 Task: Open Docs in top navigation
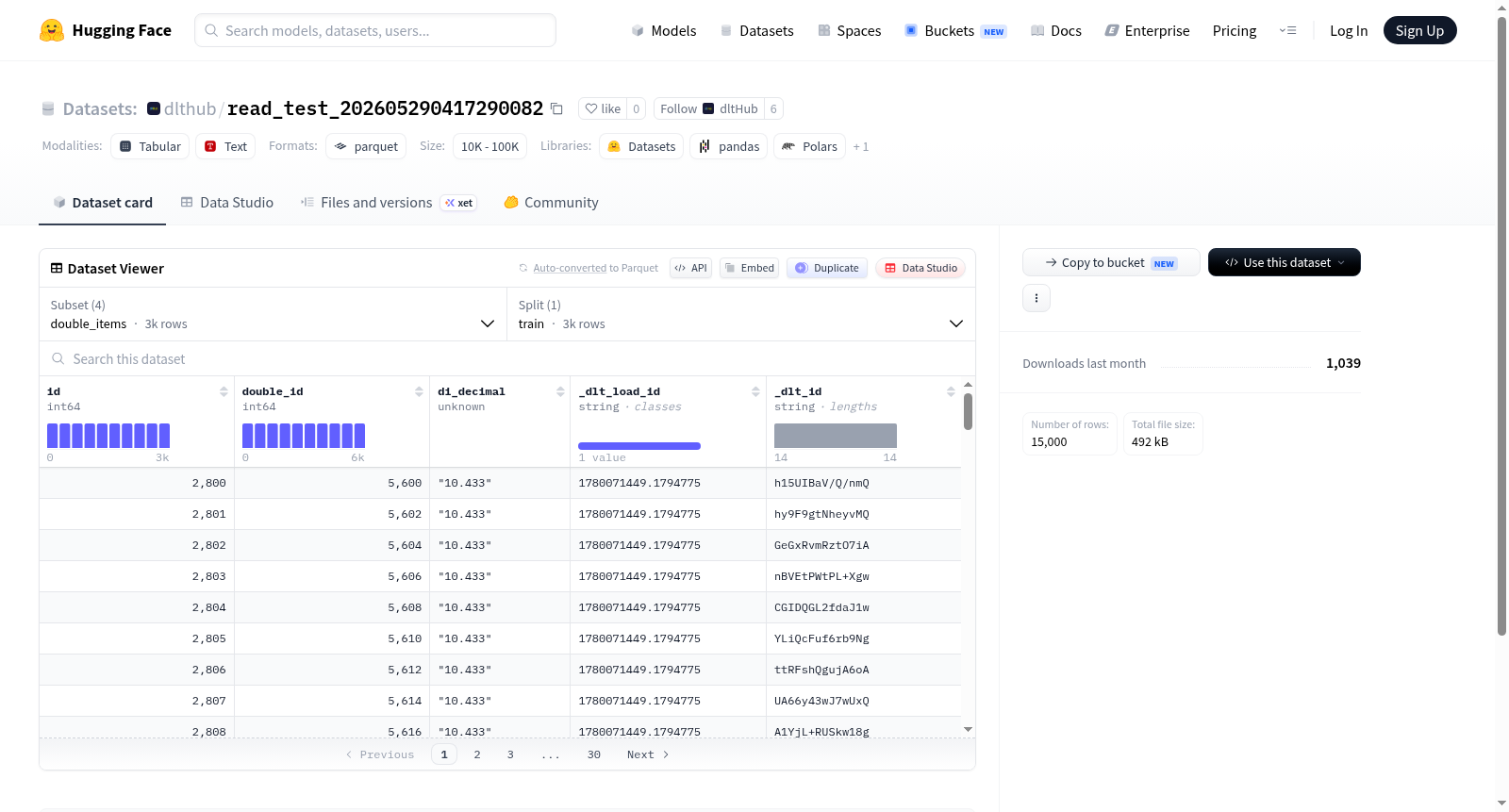1055,30
